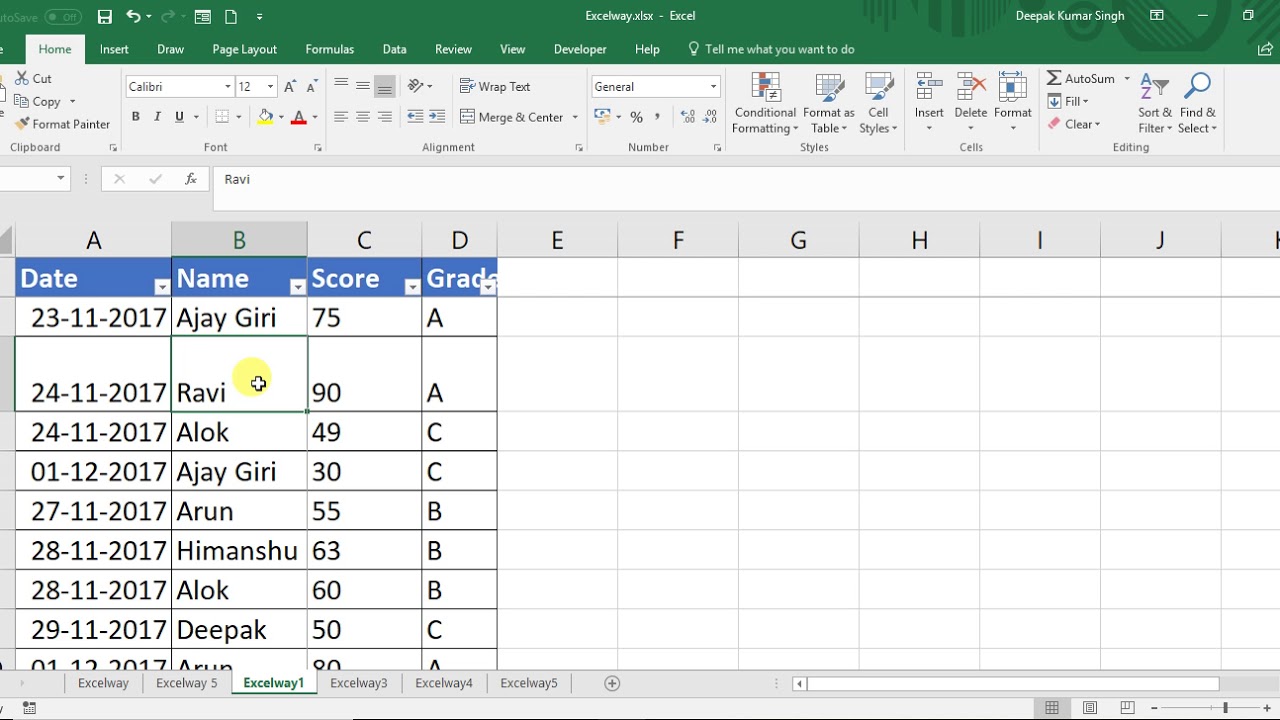Copy the selected cell

pyautogui.click(x=38, y=101)
